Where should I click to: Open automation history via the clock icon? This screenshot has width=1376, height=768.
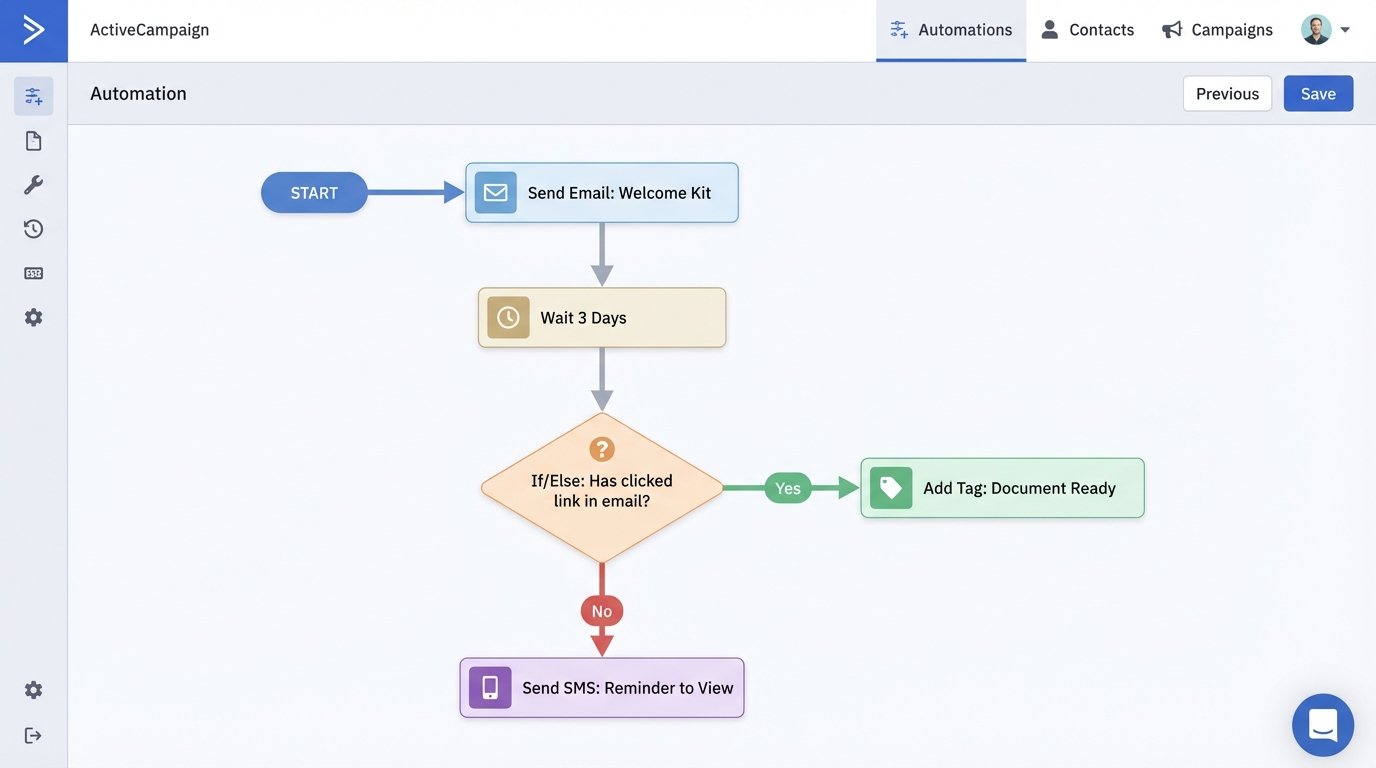coord(33,228)
